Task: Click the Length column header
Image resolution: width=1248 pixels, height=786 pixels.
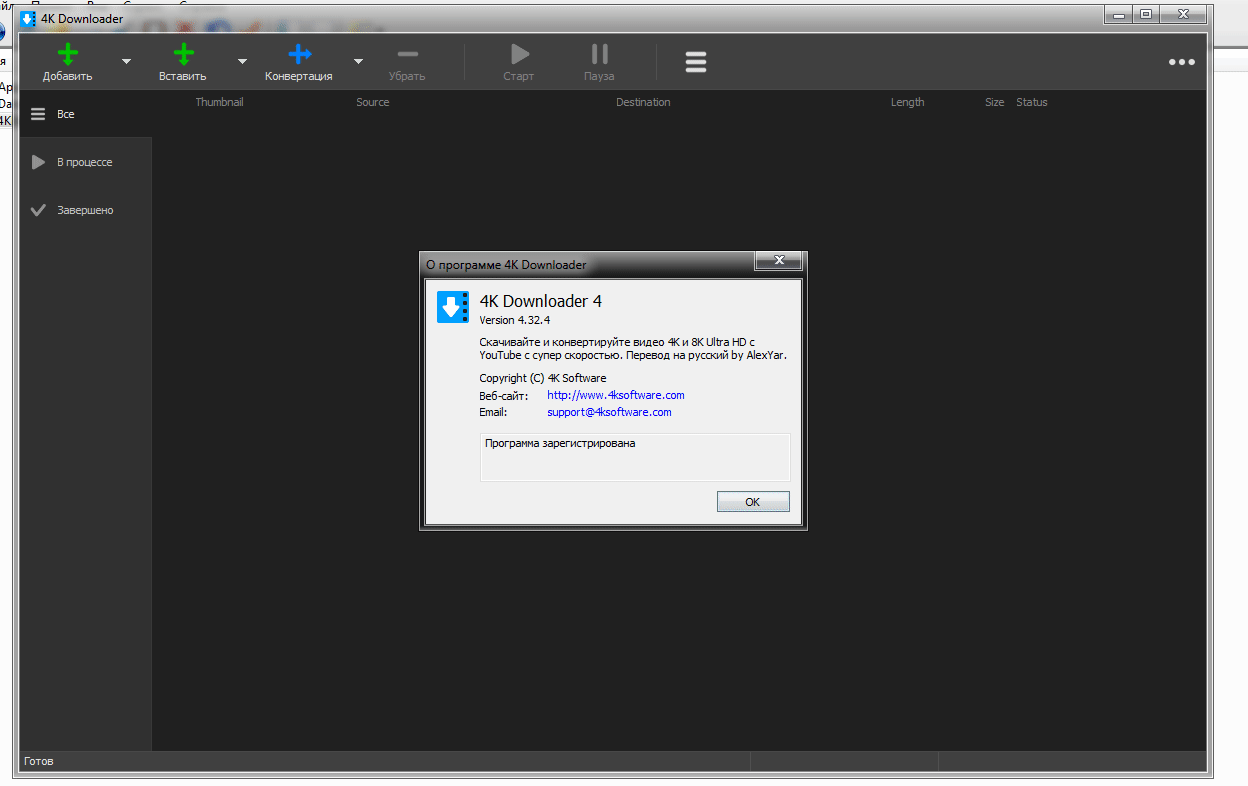Action: [x=908, y=102]
